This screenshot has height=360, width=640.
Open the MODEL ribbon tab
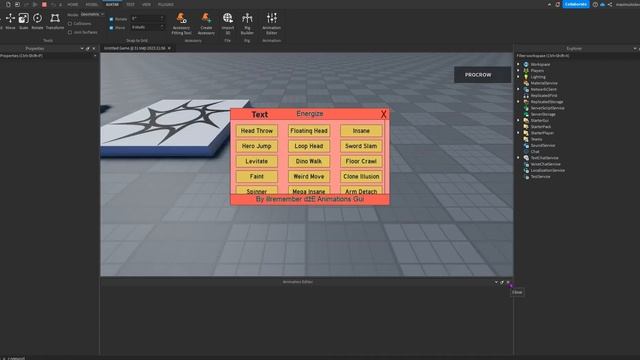(x=91, y=4)
